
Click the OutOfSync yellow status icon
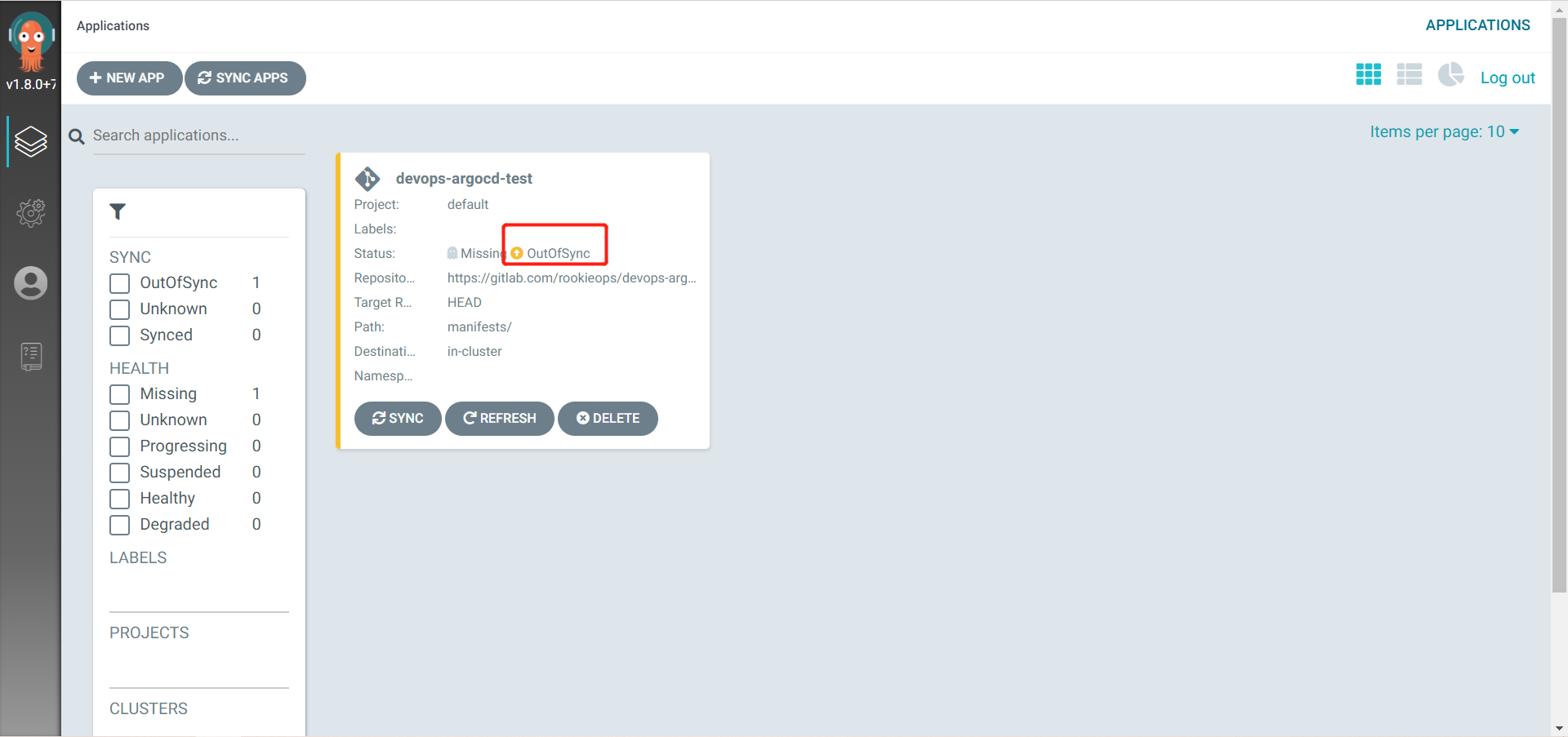pyautogui.click(x=517, y=254)
